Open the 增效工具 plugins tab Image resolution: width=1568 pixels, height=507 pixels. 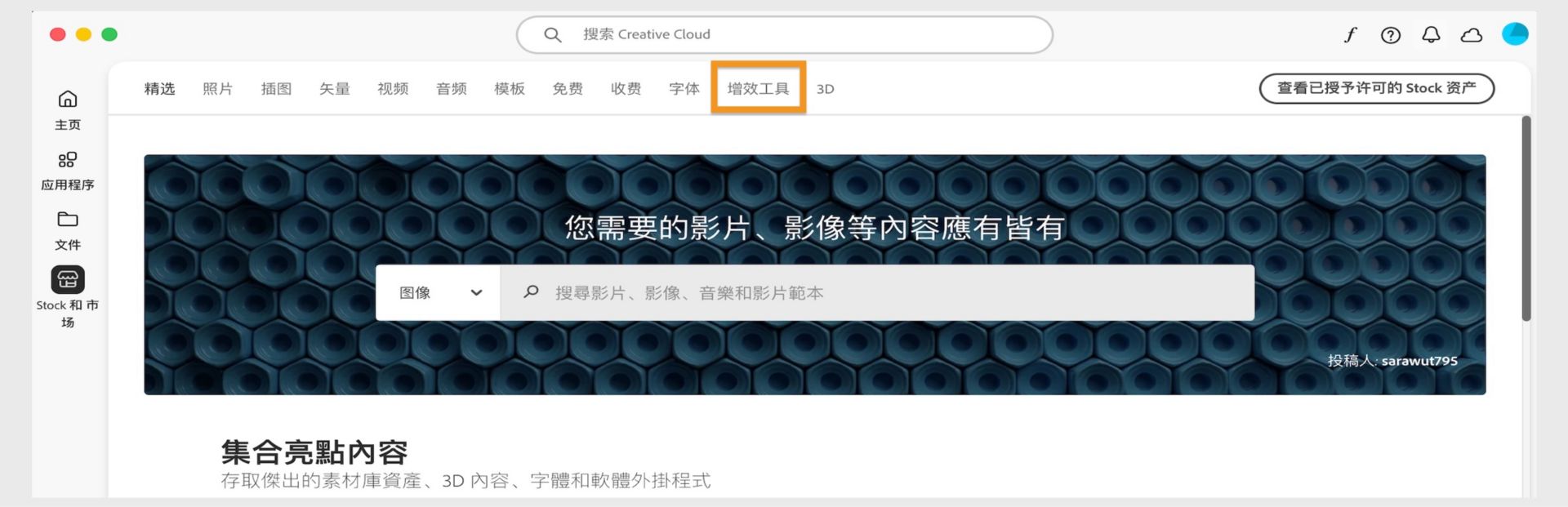click(759, 88)
